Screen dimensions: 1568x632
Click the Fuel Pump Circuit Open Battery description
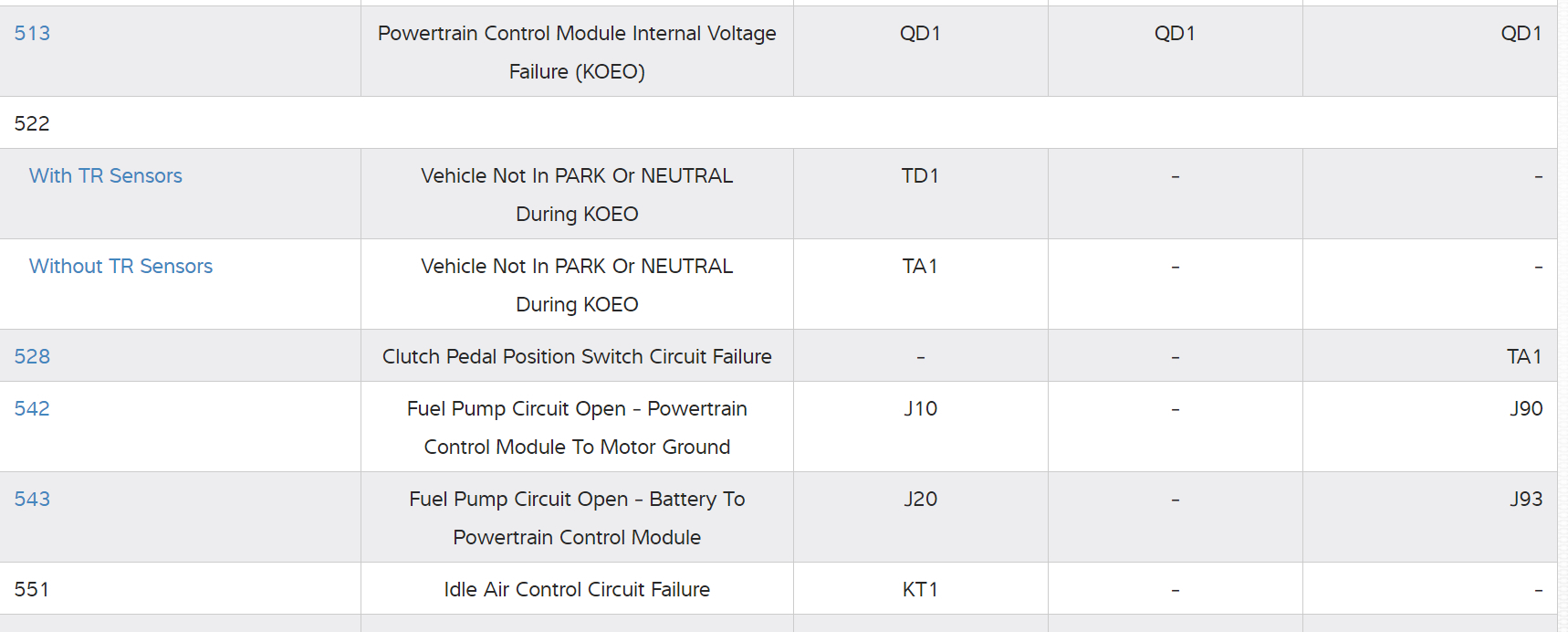click(577, 518)
